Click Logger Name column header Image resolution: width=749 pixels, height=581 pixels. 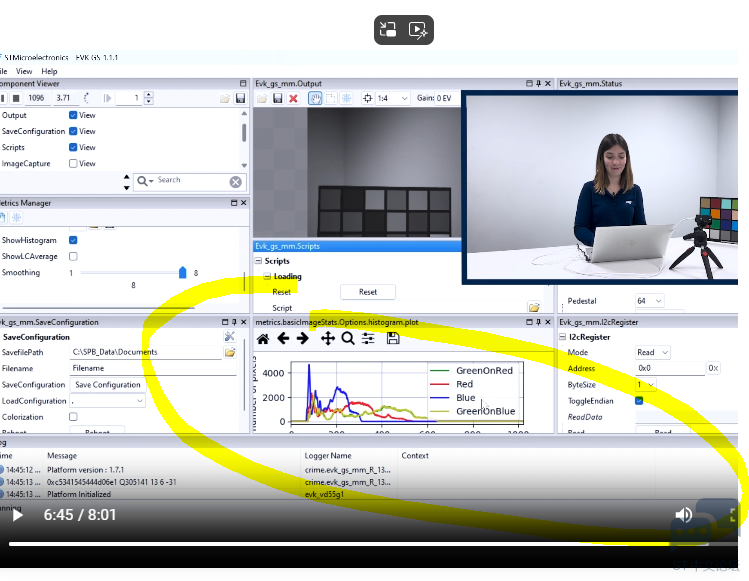click(x=328, y=456)
